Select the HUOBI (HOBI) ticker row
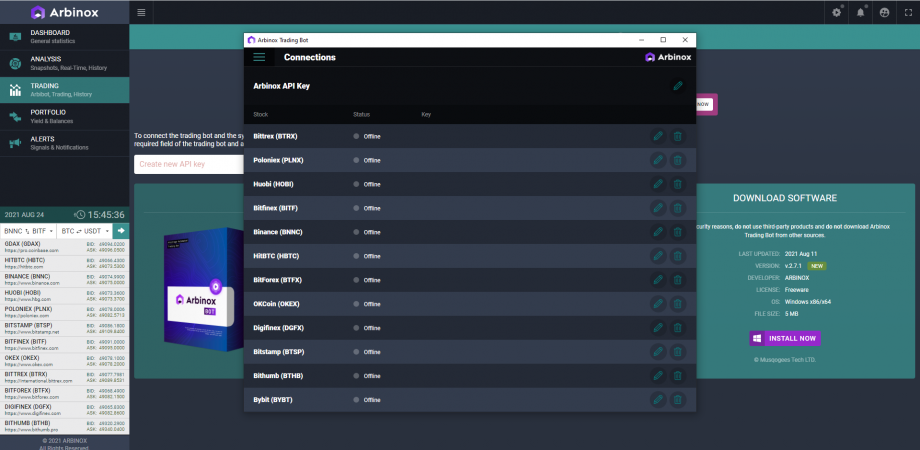The width and height of the screenshot is (920, 450). (65, 296)
